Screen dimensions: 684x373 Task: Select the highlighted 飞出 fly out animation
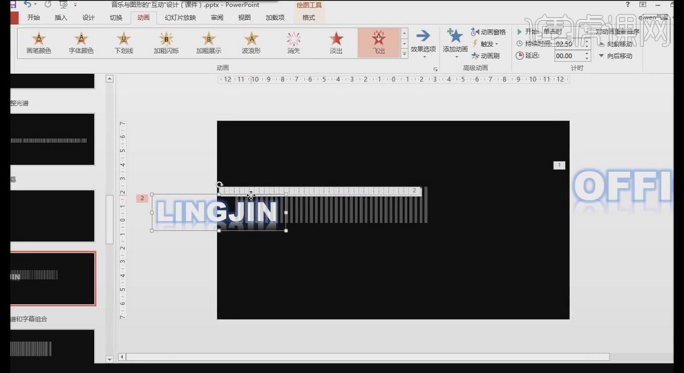pos(378,43)
